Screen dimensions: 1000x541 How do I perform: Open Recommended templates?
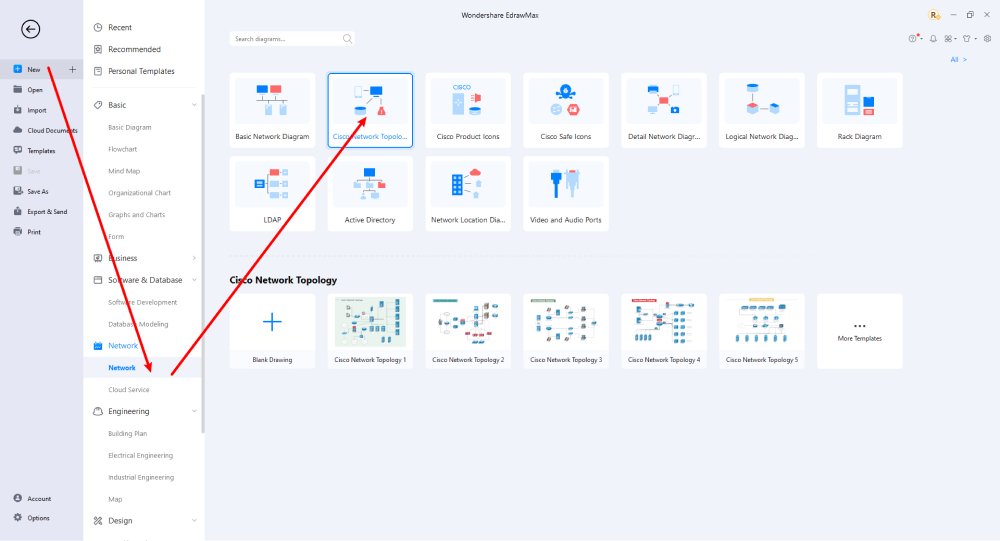click(x=134, y=49)
